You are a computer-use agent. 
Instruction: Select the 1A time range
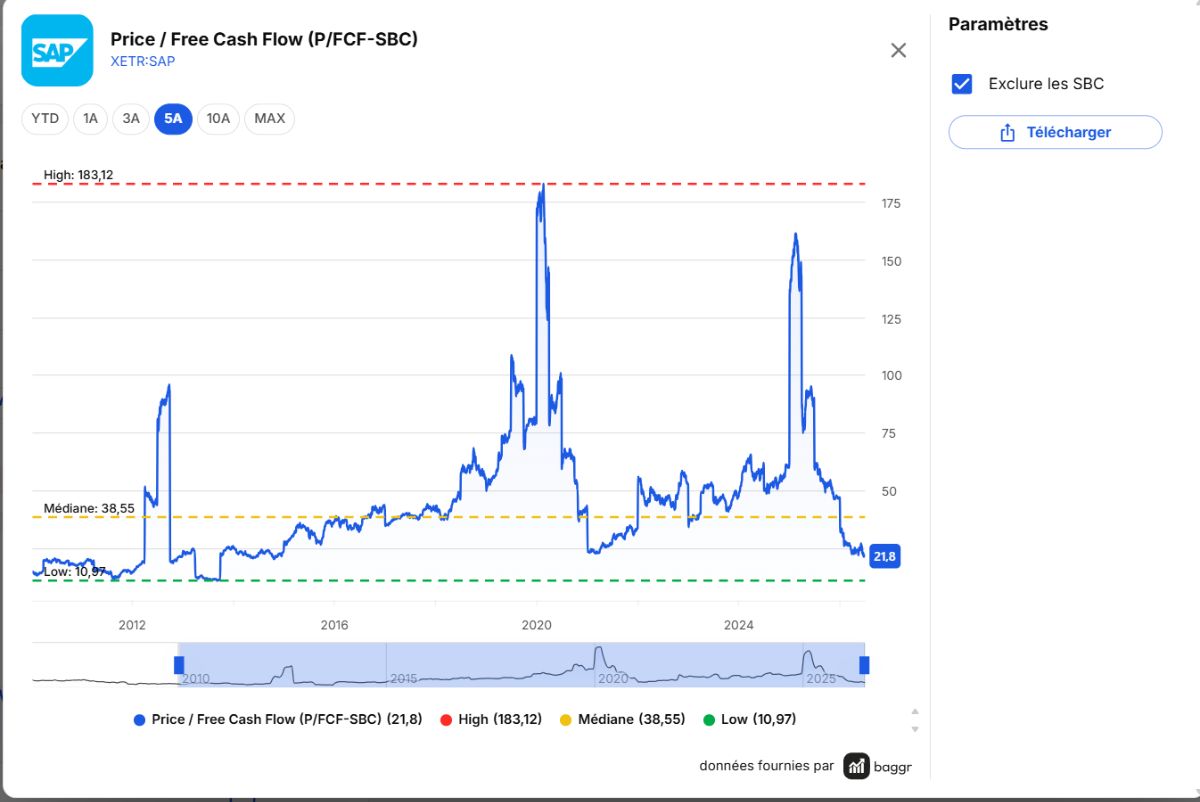coord(91,119)
